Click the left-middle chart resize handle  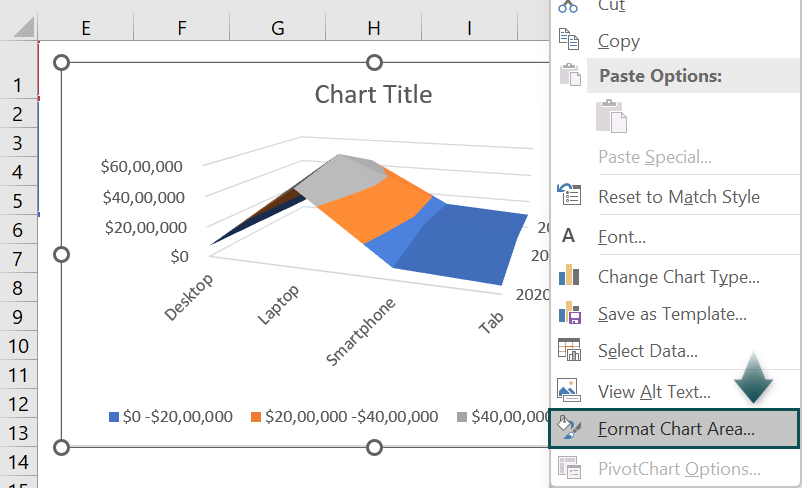click(61, 254)
